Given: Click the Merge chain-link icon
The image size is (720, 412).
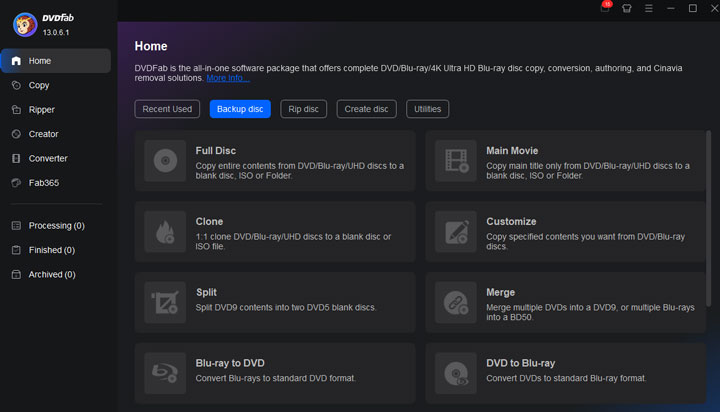Looking at the screenshot, I should click(456, 302).
